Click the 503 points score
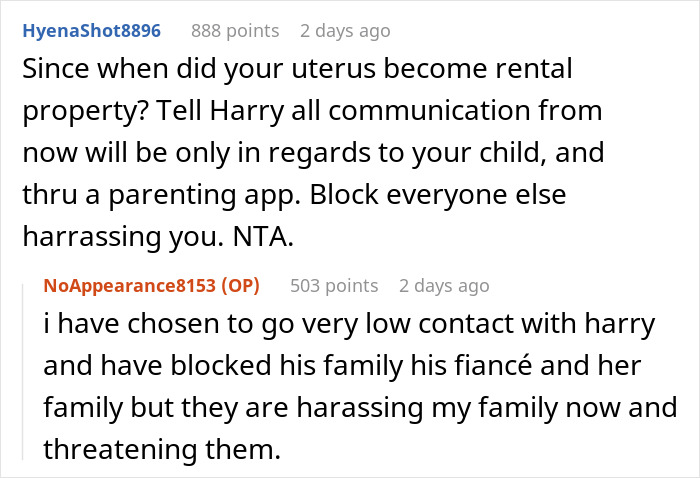Image resolution: width=700 pixels, height=478 pixels. coord(334,286)
